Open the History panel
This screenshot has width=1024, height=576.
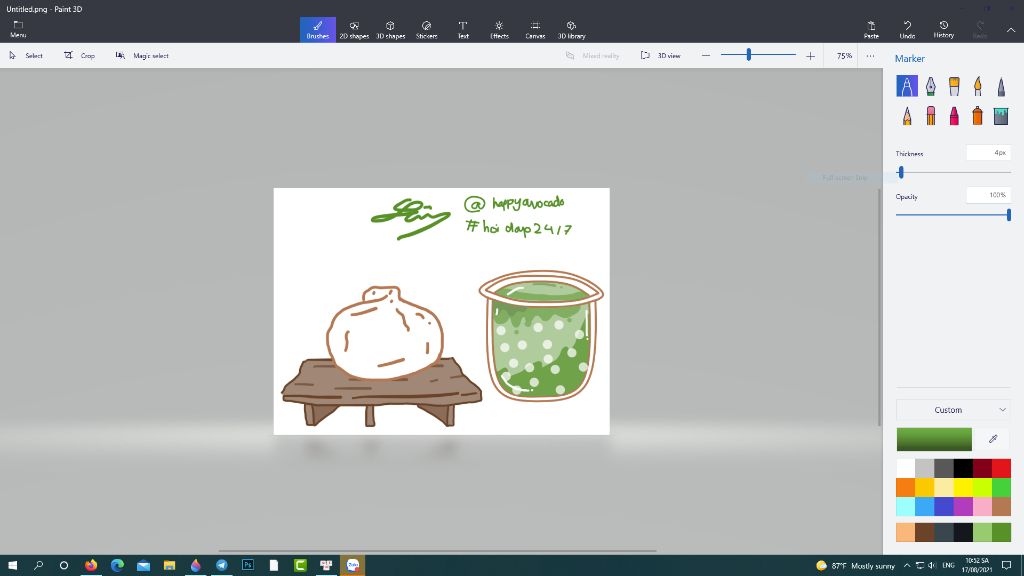tap(944, 29)
